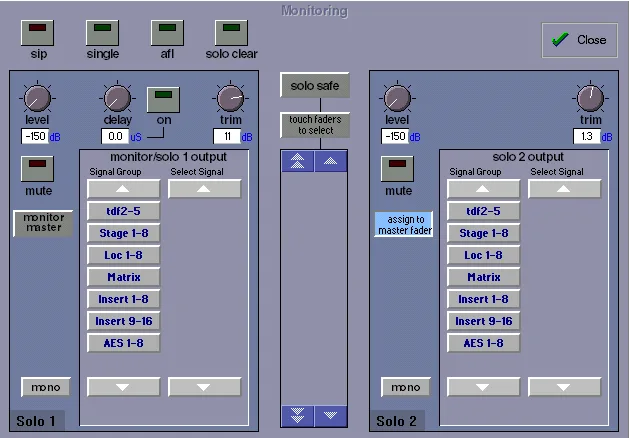Screen dimensions: 629x438
Task: Mute the Solo 1 output
Action: point(37,169)
